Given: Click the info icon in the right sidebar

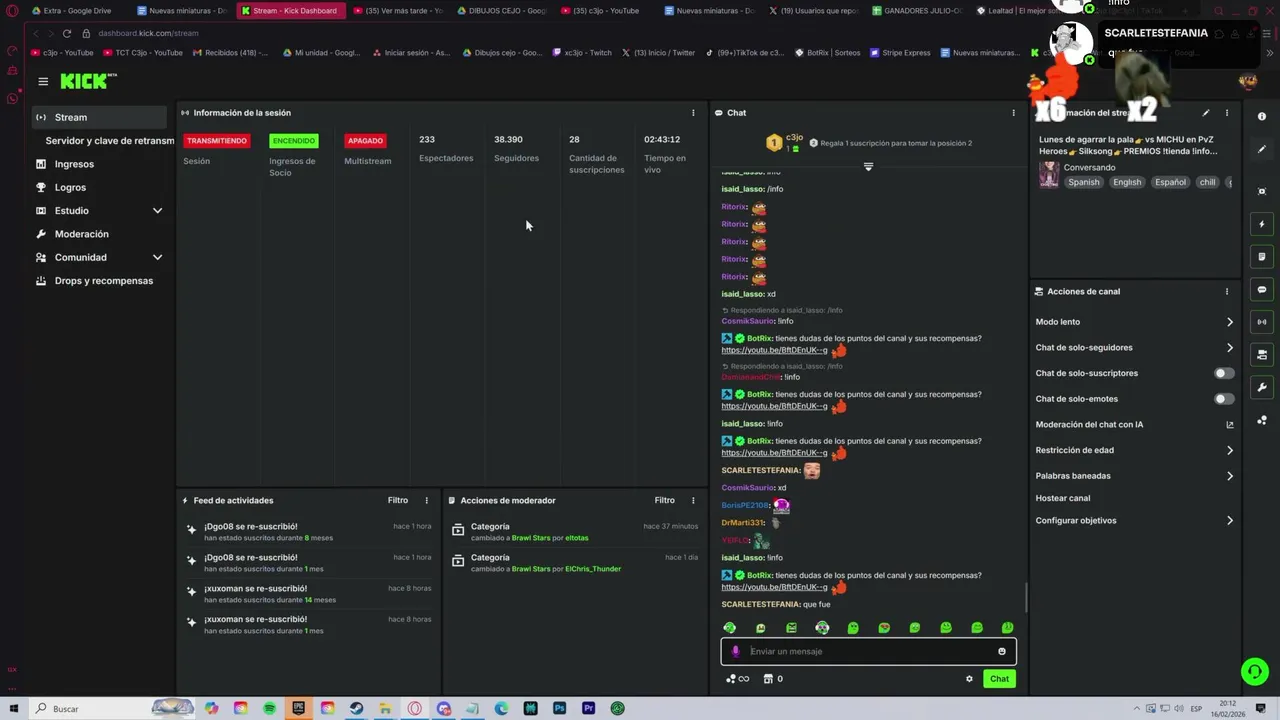Looking at the screenshot, I should (1262, 117).
